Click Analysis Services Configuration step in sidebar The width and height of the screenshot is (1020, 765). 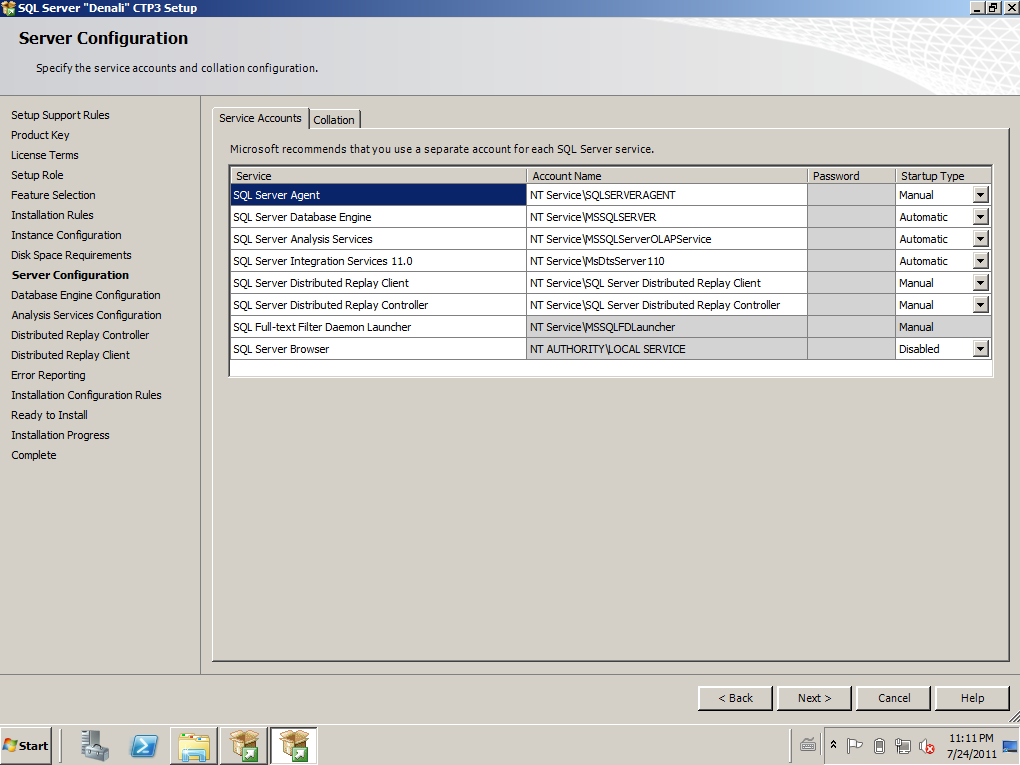coord(86,315)
